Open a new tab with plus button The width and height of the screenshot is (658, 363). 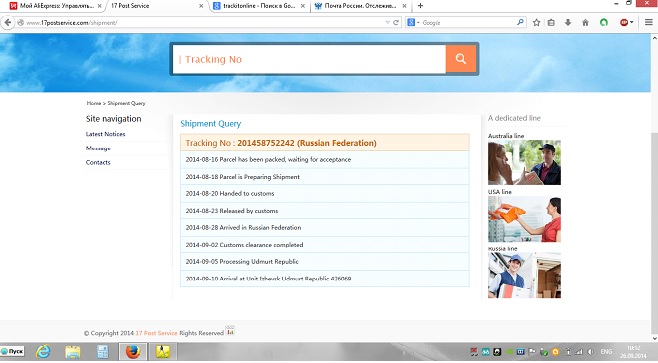420,6
